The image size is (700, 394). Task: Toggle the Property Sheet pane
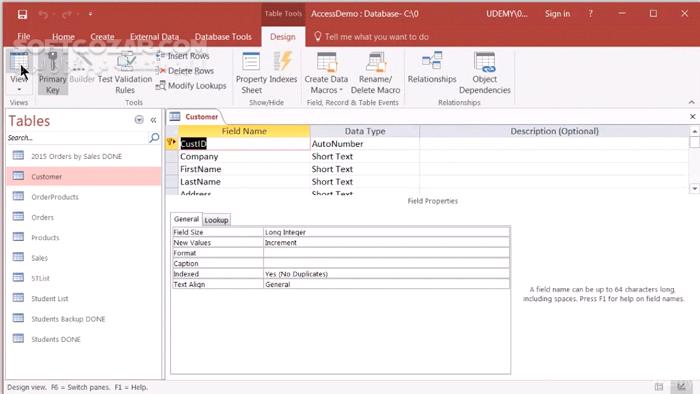(251, 72)
